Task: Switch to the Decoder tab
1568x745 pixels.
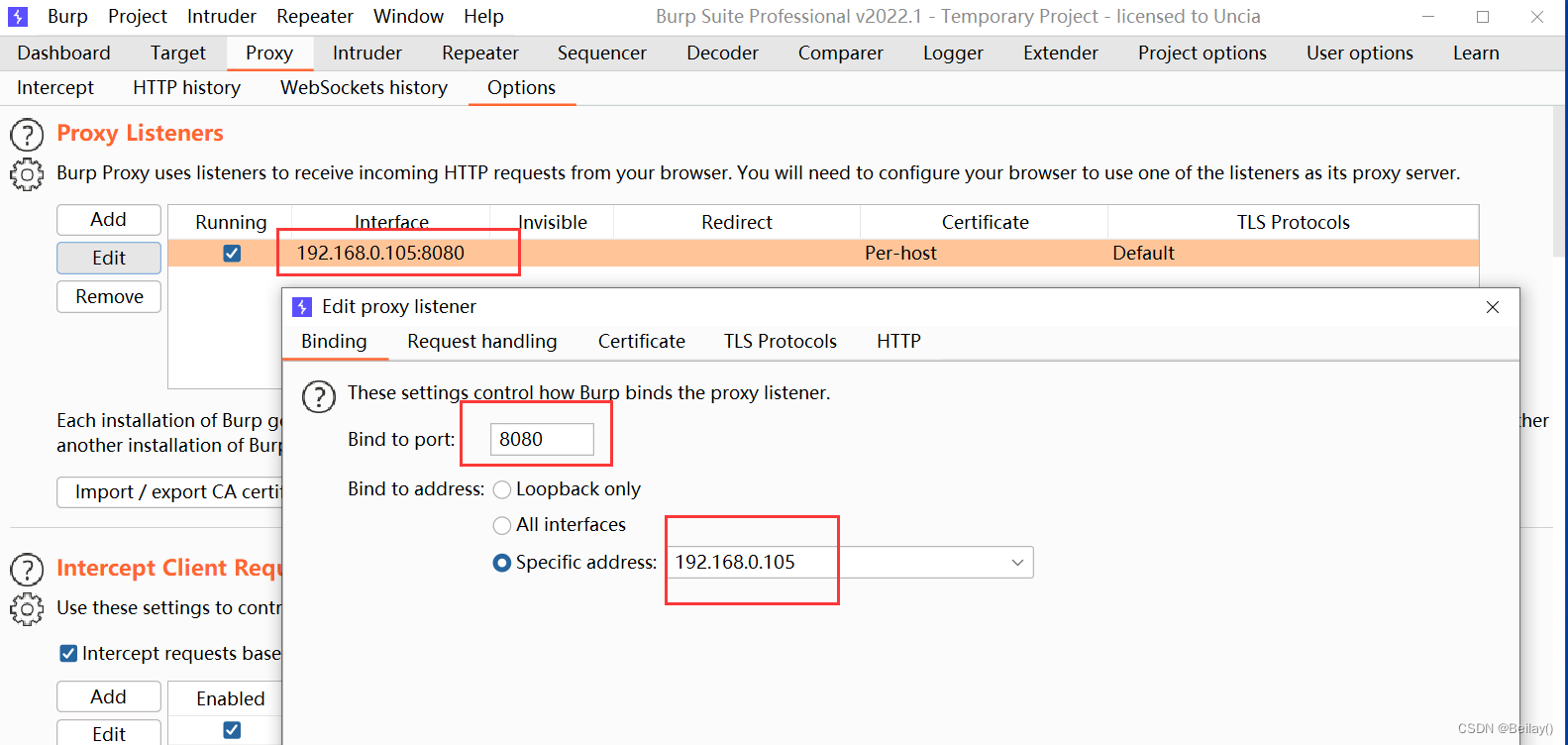Action: tap(723, 53)
